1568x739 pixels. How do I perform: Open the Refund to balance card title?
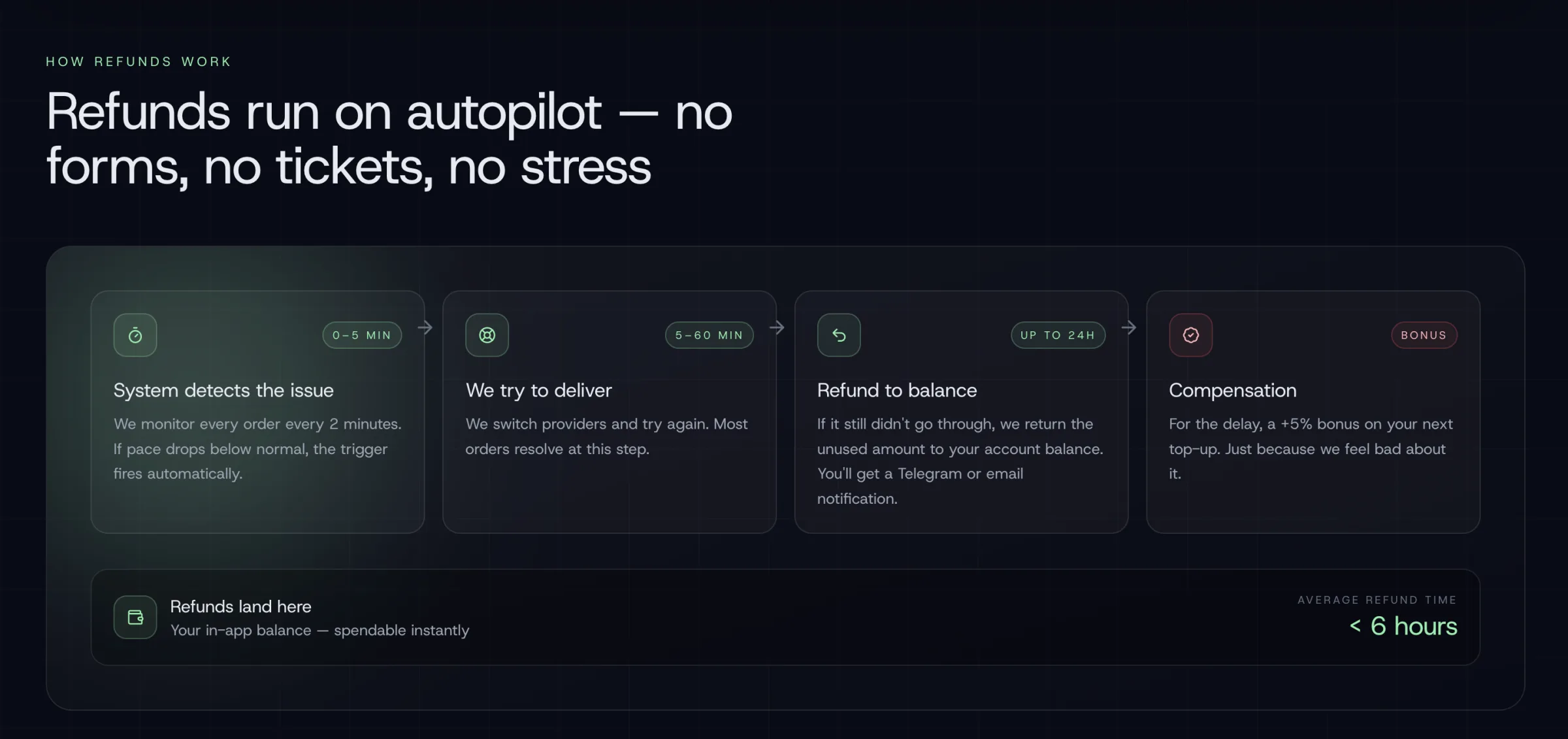896,390
